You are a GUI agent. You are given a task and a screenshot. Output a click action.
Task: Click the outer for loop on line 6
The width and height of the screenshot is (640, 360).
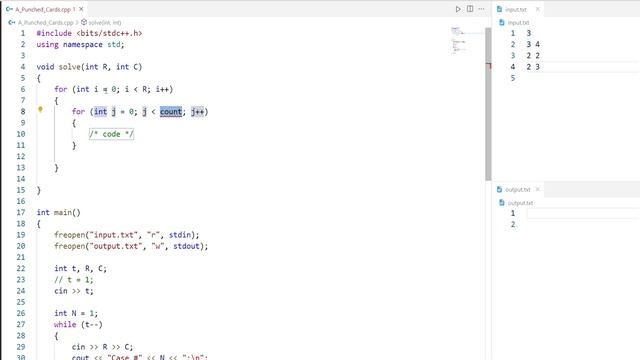coord(113,89)
